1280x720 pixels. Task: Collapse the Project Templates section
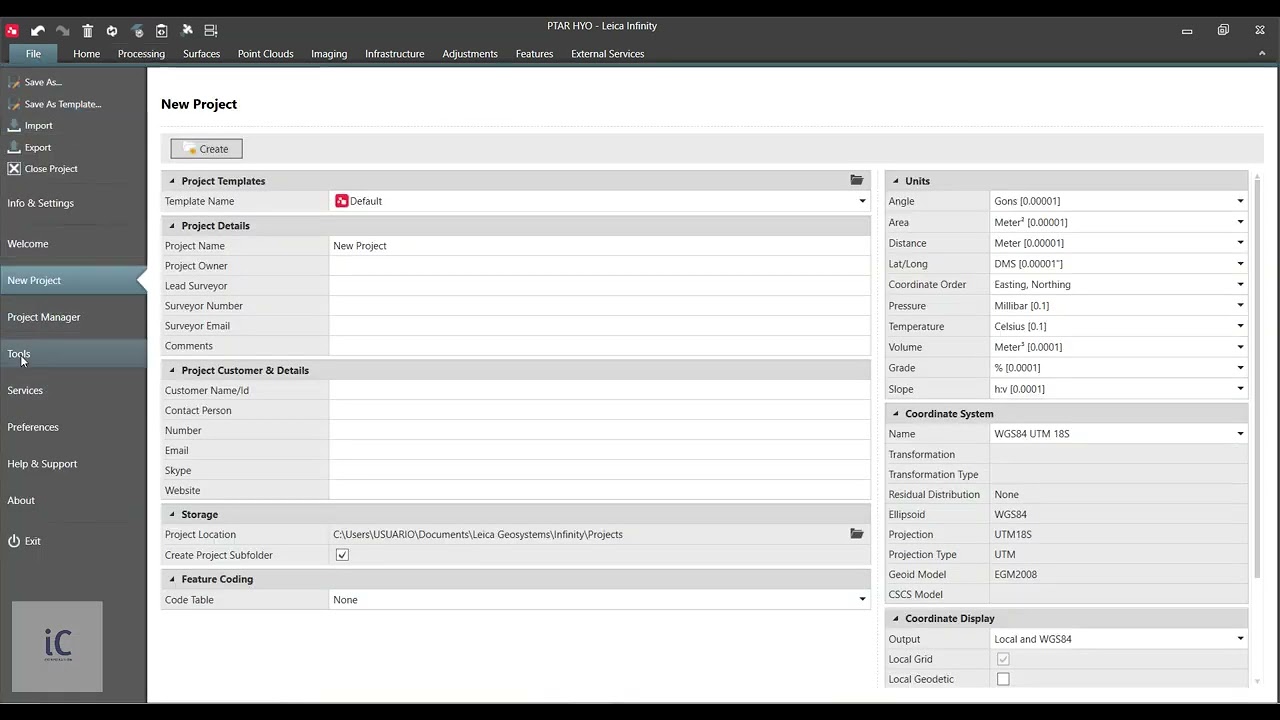click(172, 181)
